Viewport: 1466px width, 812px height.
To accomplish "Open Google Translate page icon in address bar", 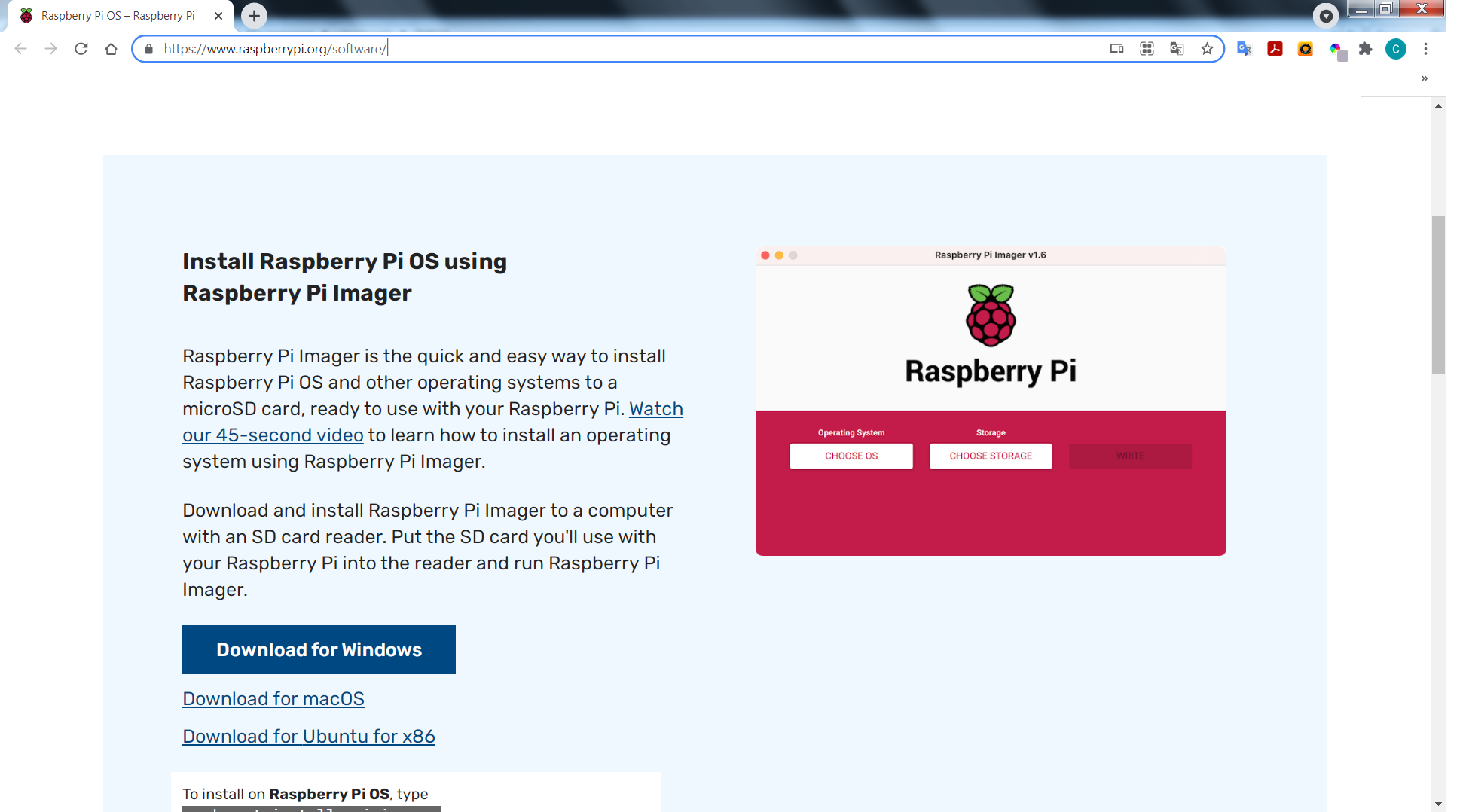I will 1177,49.
